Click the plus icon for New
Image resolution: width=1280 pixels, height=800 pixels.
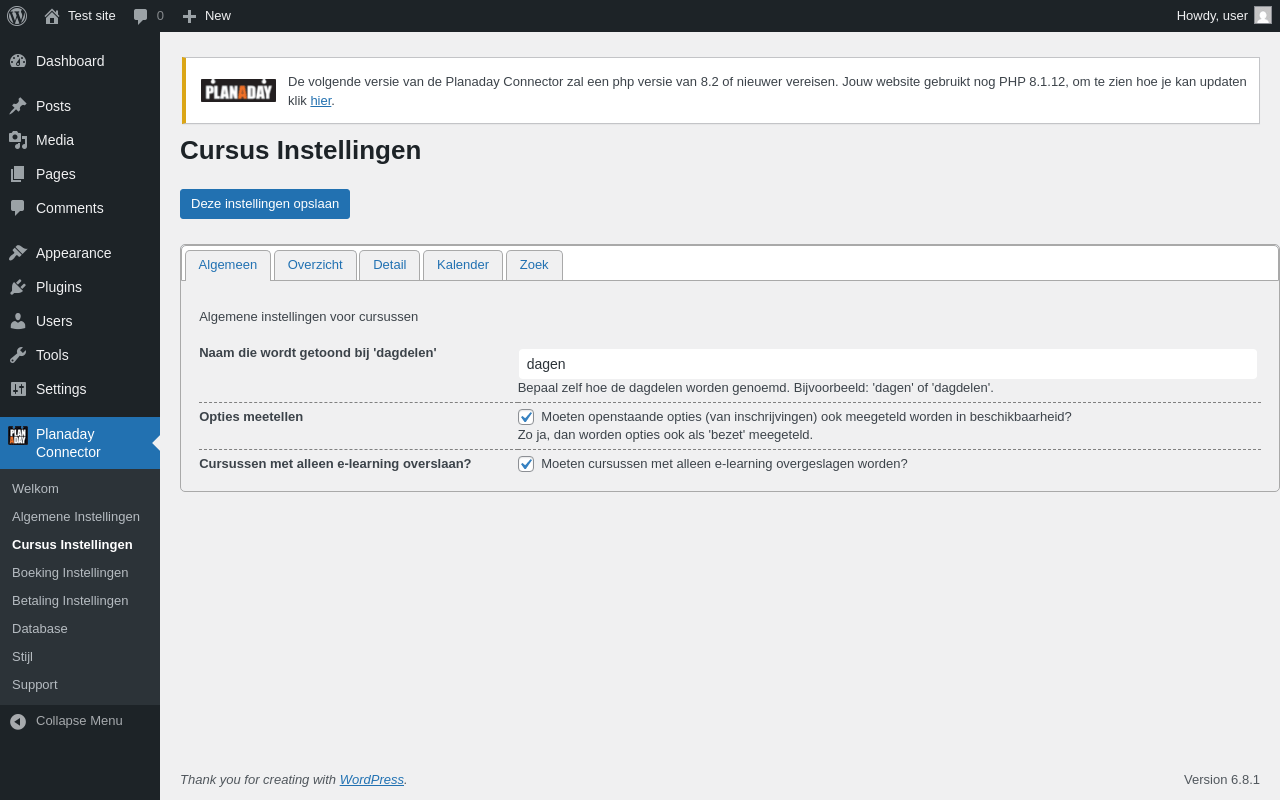pos(189,16)
